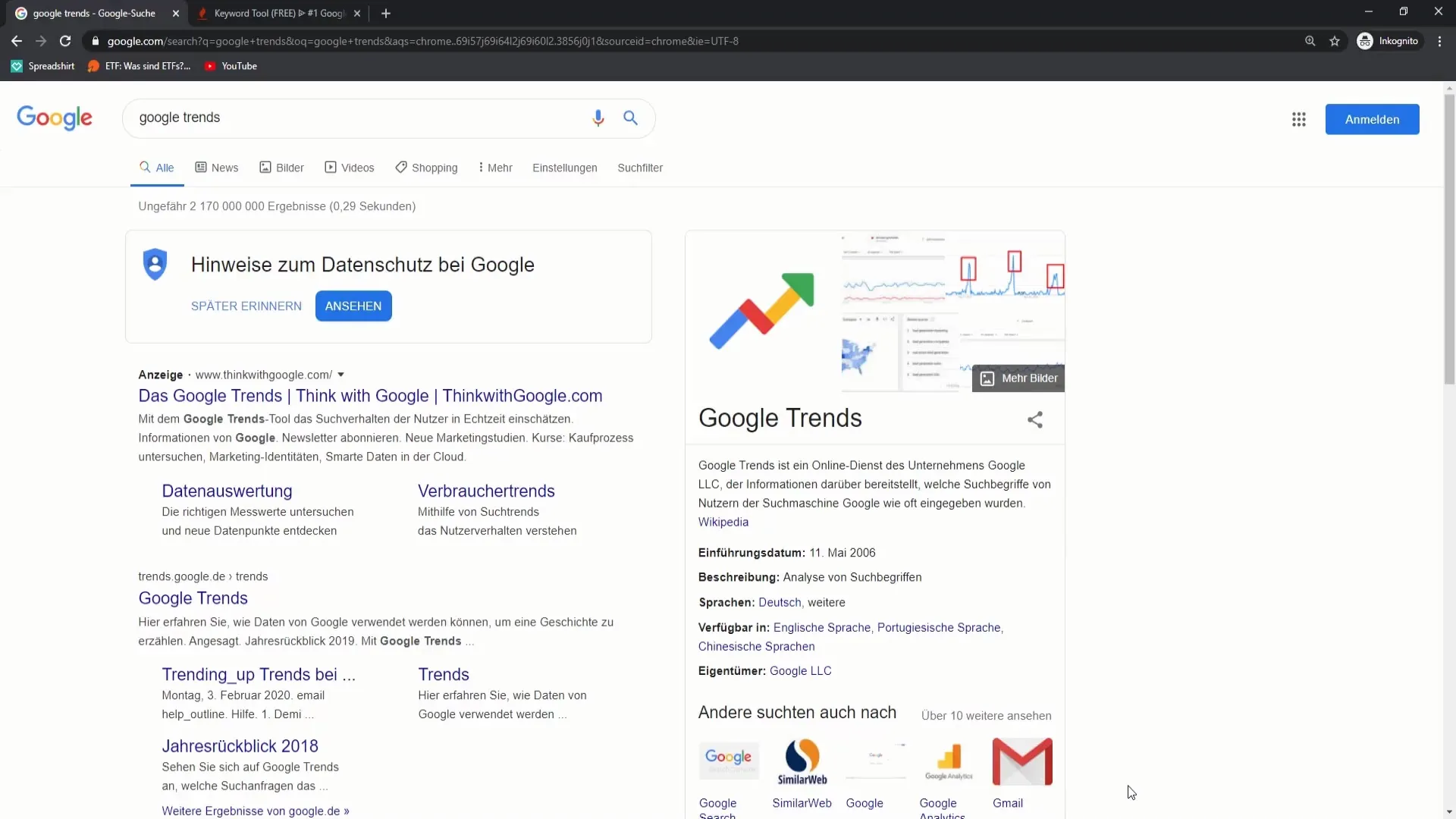Switch to the News tab
1456x819 pixels.
(217, 168)
